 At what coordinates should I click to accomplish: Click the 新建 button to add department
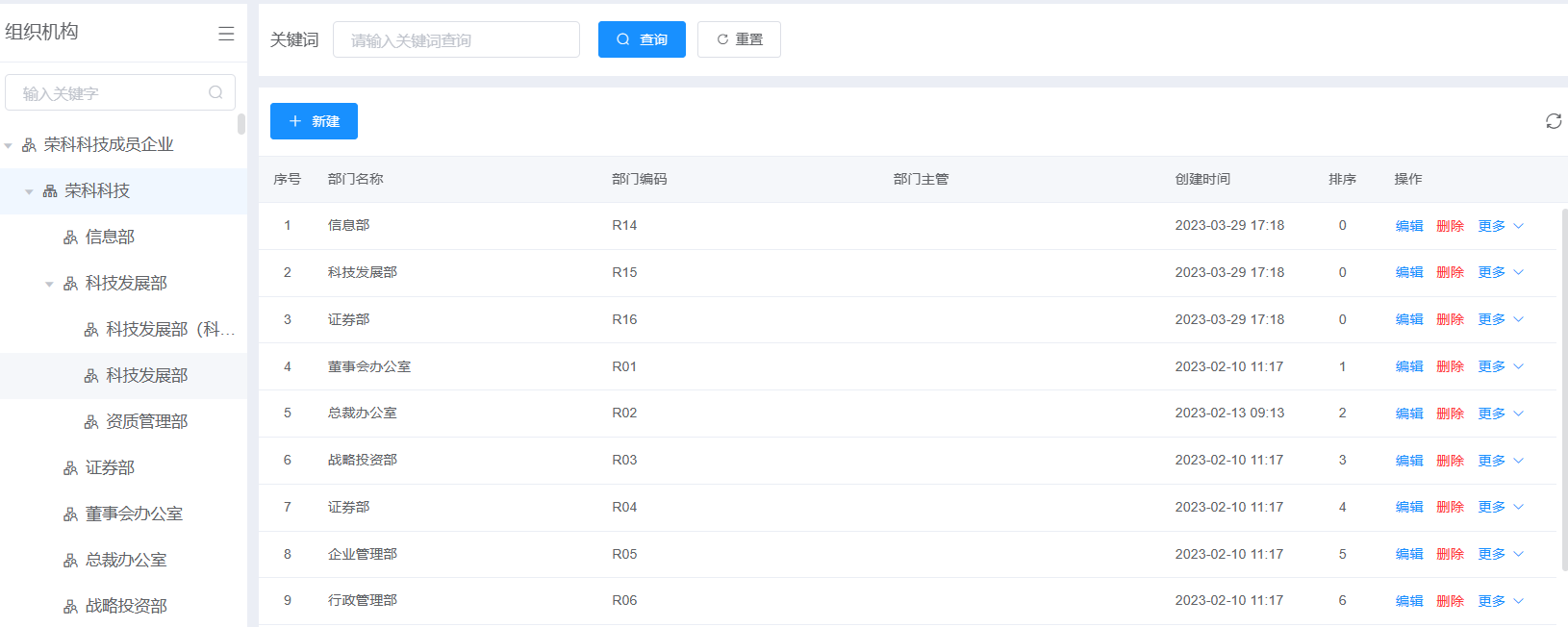click(314, 121)
